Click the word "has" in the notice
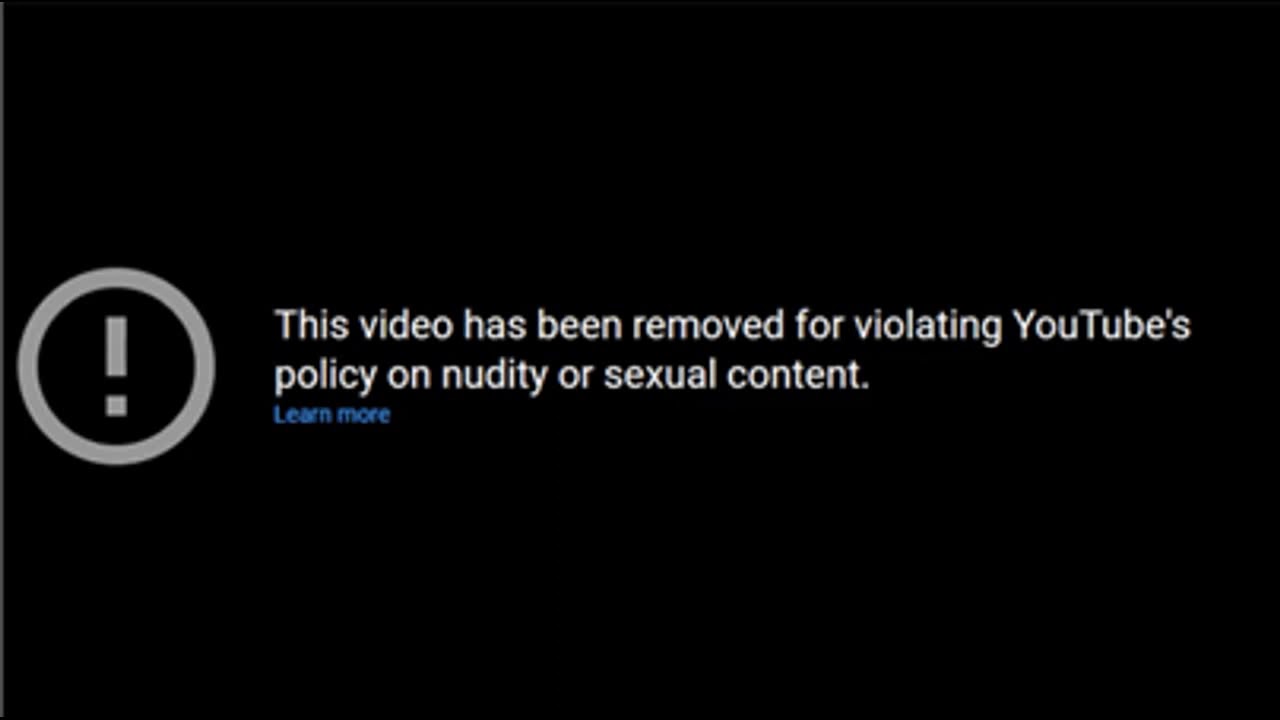 tap(494, 325)
